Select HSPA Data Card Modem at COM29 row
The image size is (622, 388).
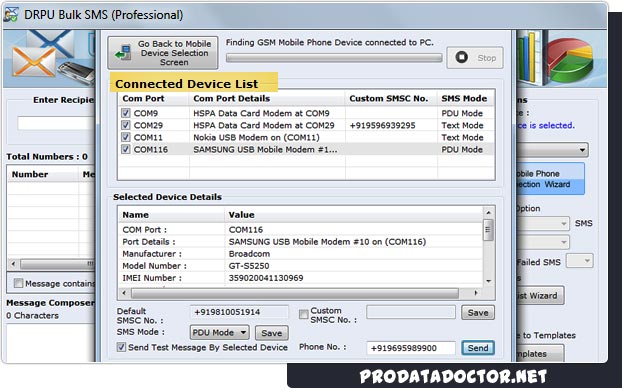(x=306, y=125)
